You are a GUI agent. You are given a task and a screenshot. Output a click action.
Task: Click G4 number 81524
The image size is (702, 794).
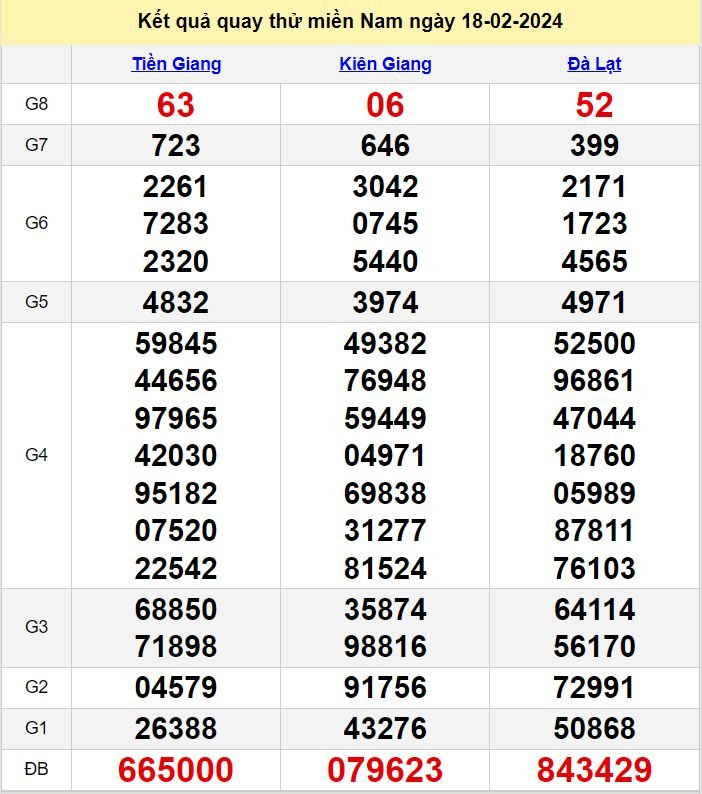(x=385, y=569)
